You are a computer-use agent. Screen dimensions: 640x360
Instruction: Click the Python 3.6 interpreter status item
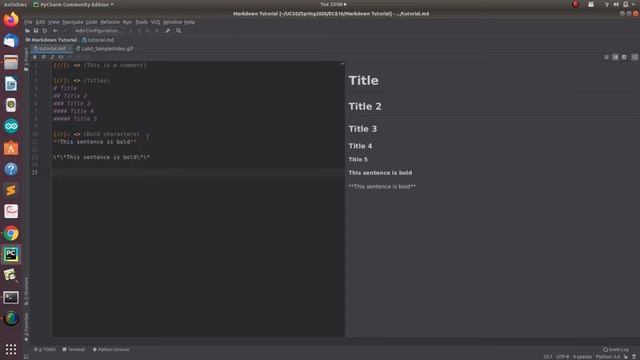coord(608,356)
